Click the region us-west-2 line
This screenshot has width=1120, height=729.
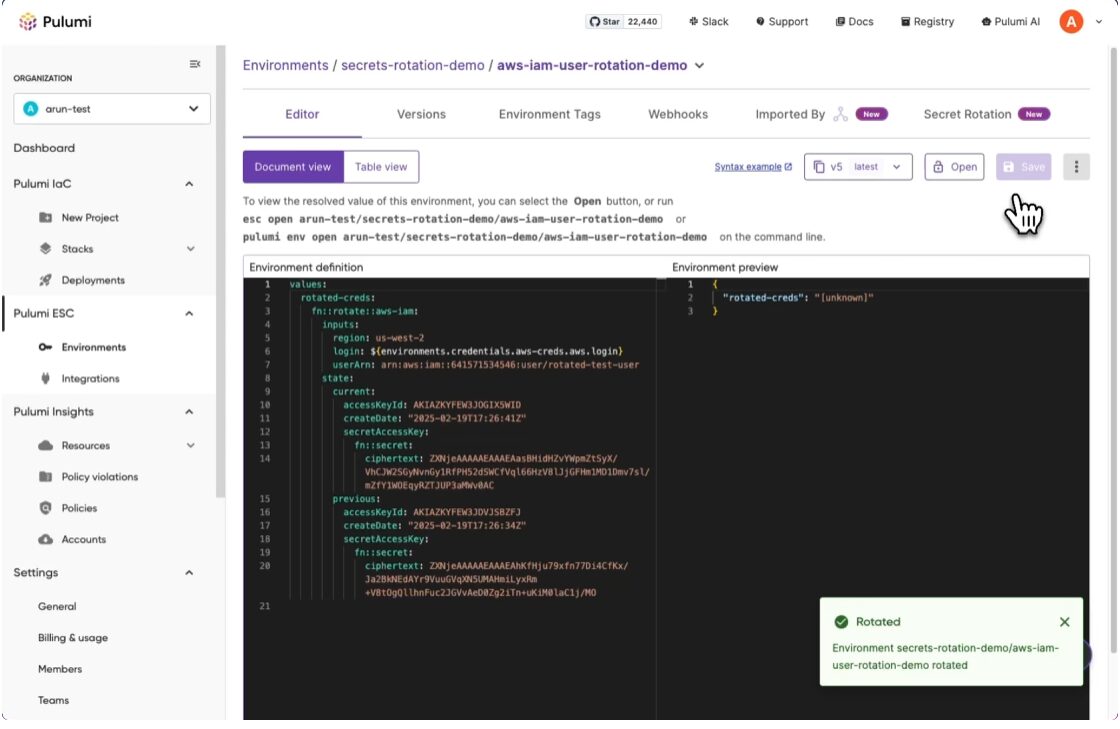pos(379,338)
